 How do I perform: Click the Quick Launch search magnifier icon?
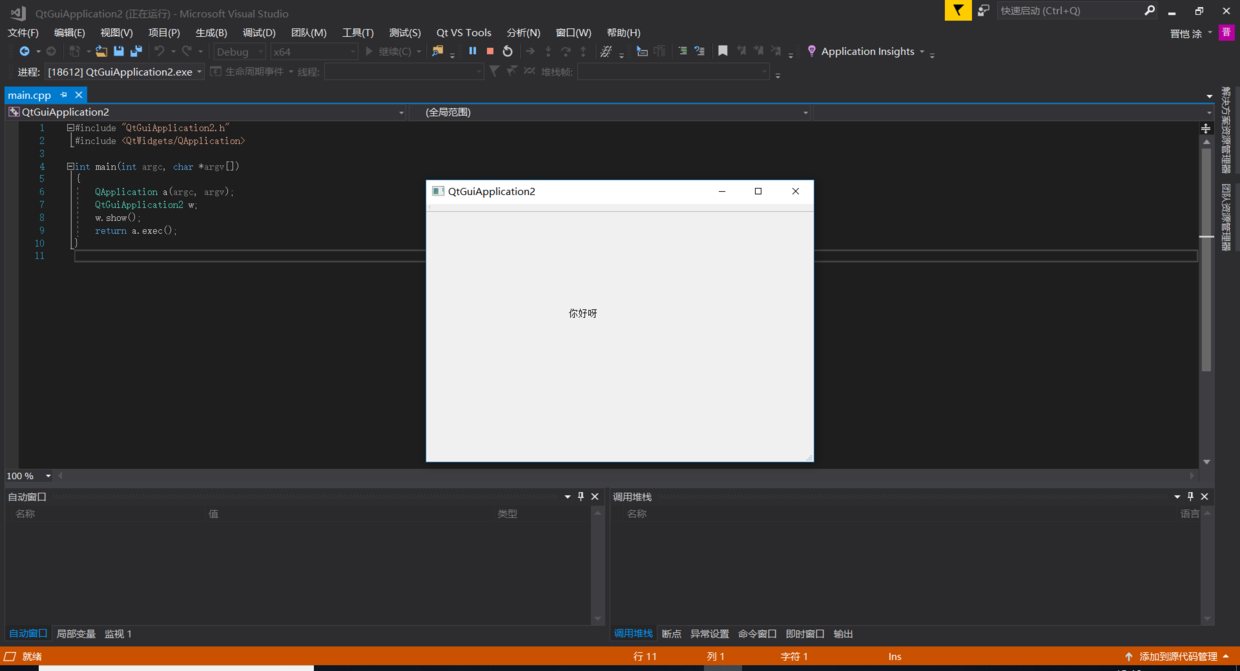coord(1149,10)
